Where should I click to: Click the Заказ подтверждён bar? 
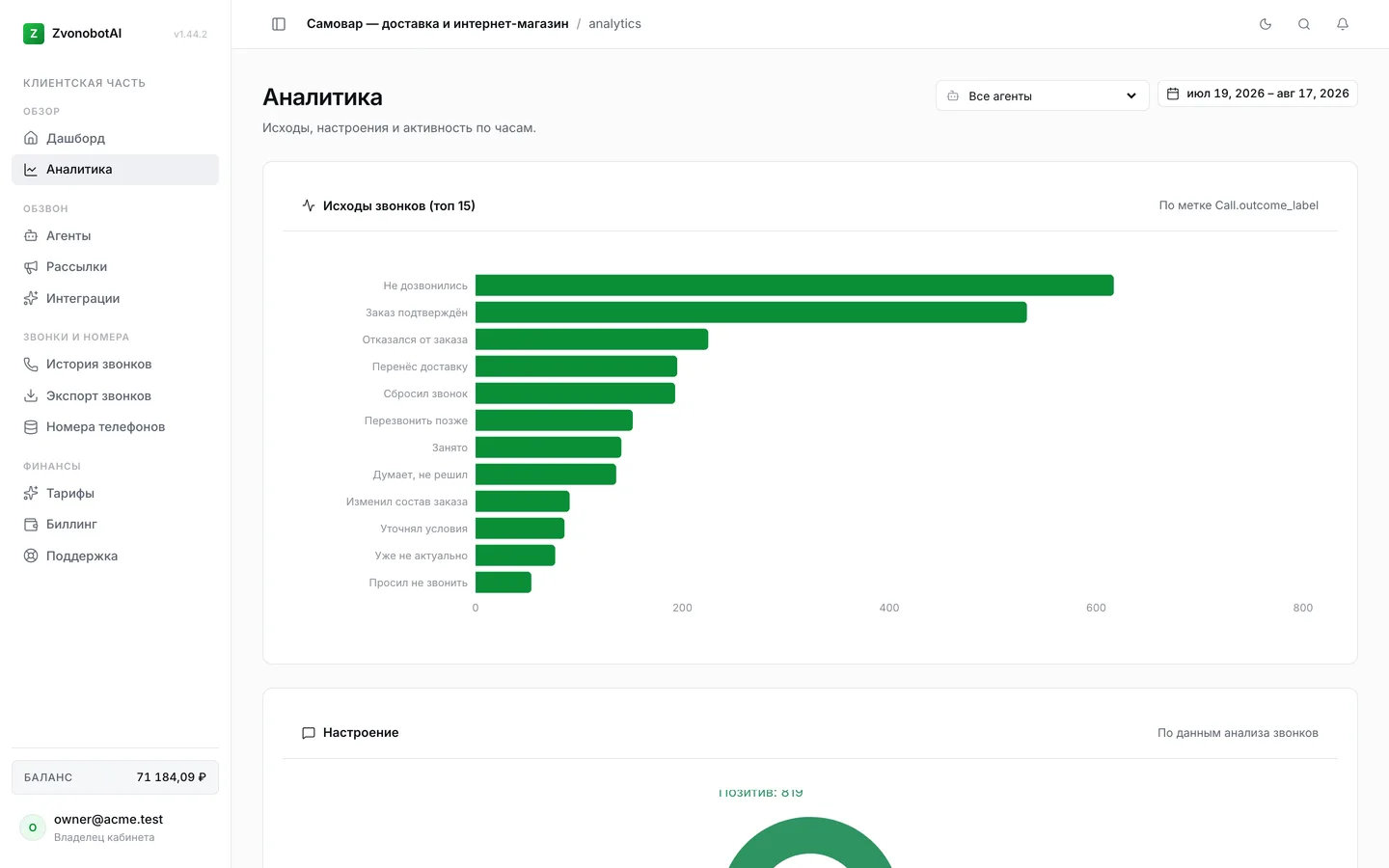click(x=750, y=312)
